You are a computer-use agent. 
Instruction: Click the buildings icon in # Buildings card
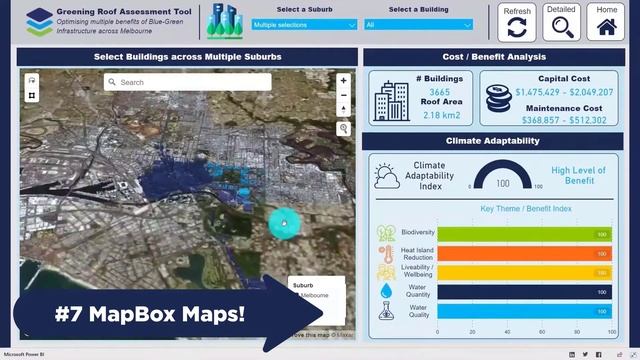pyautogui.click(x=392, y=101)
